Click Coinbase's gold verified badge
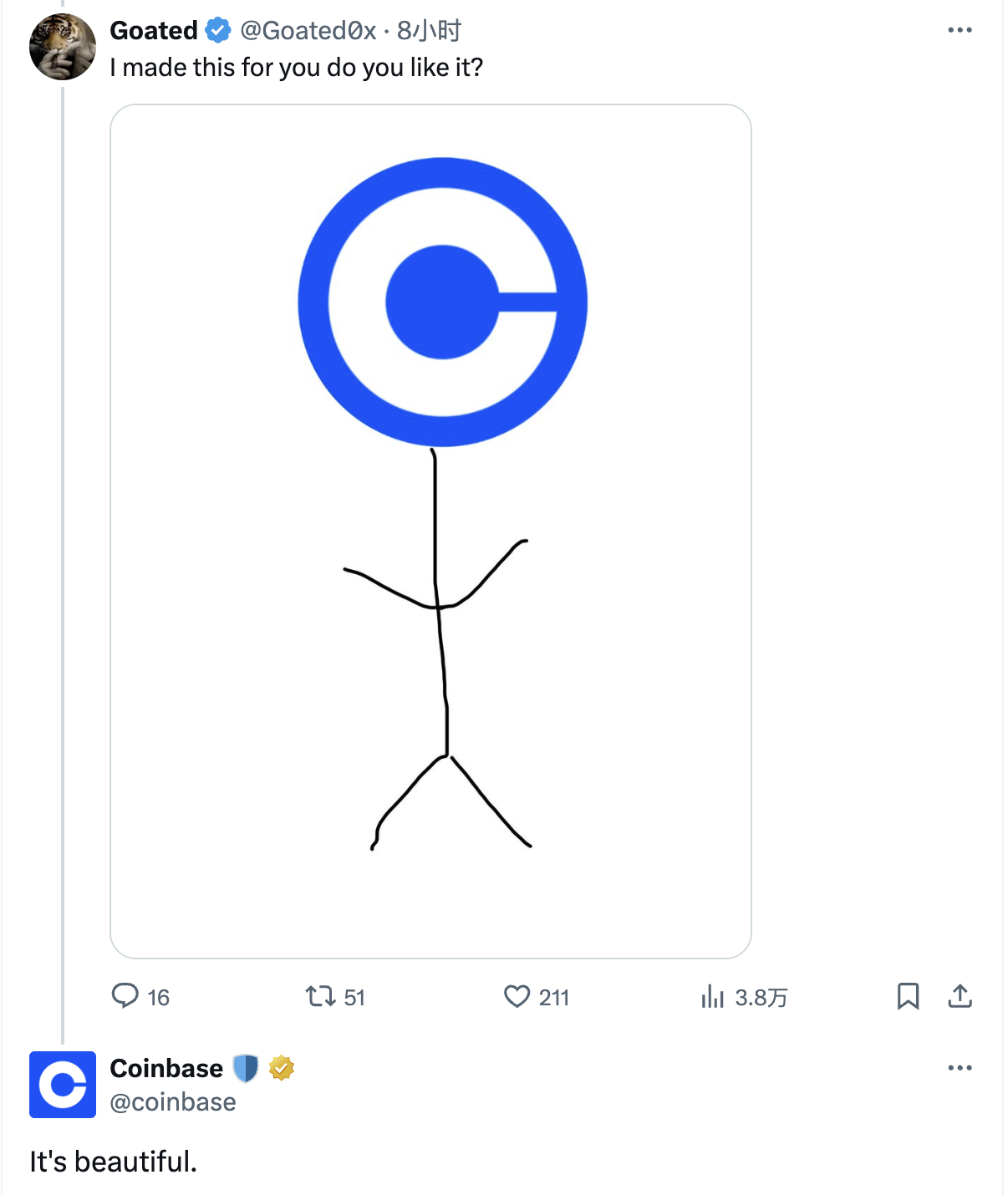 tap(282, 1068)
